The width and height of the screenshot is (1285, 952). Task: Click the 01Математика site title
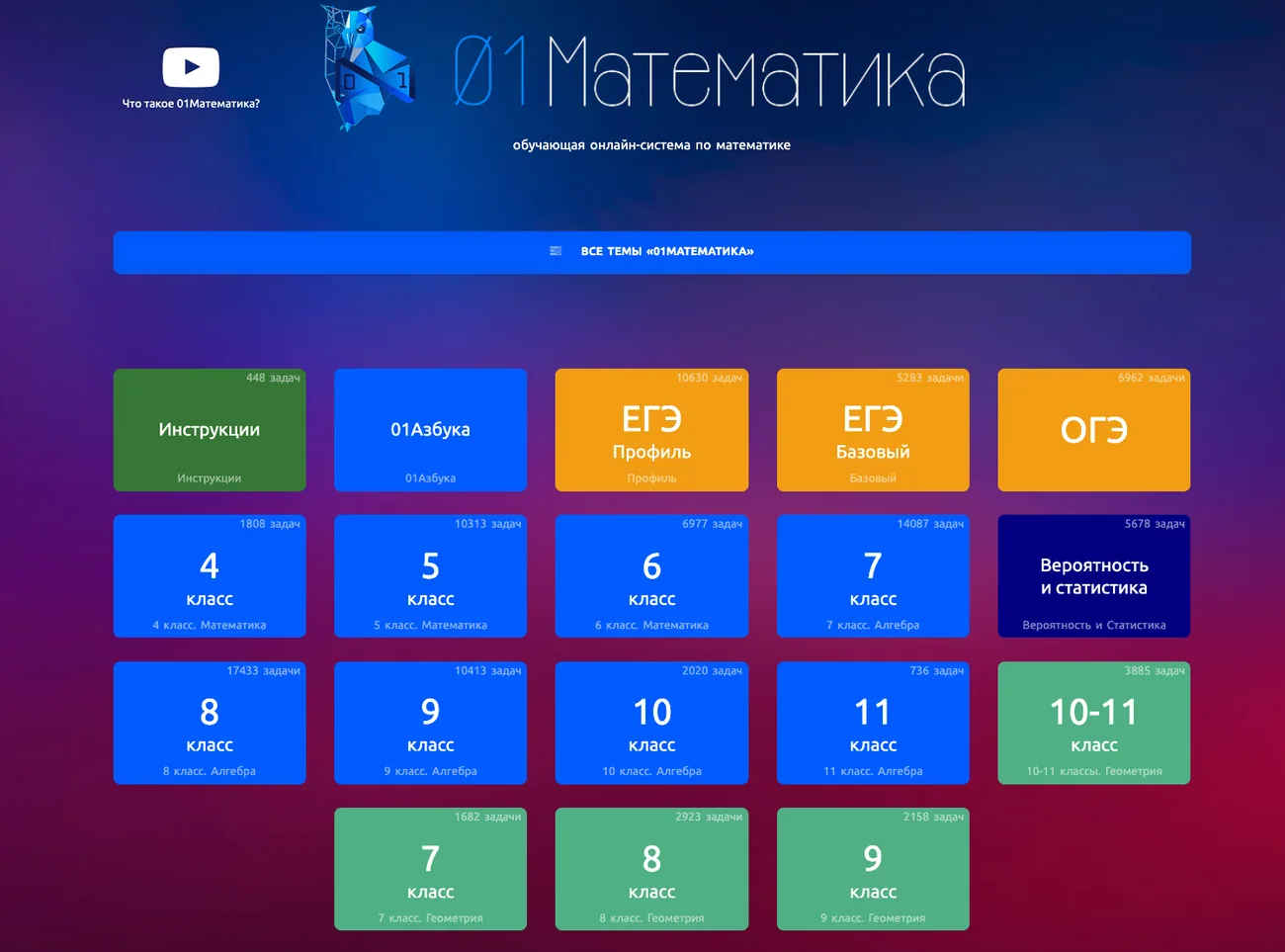710,71
